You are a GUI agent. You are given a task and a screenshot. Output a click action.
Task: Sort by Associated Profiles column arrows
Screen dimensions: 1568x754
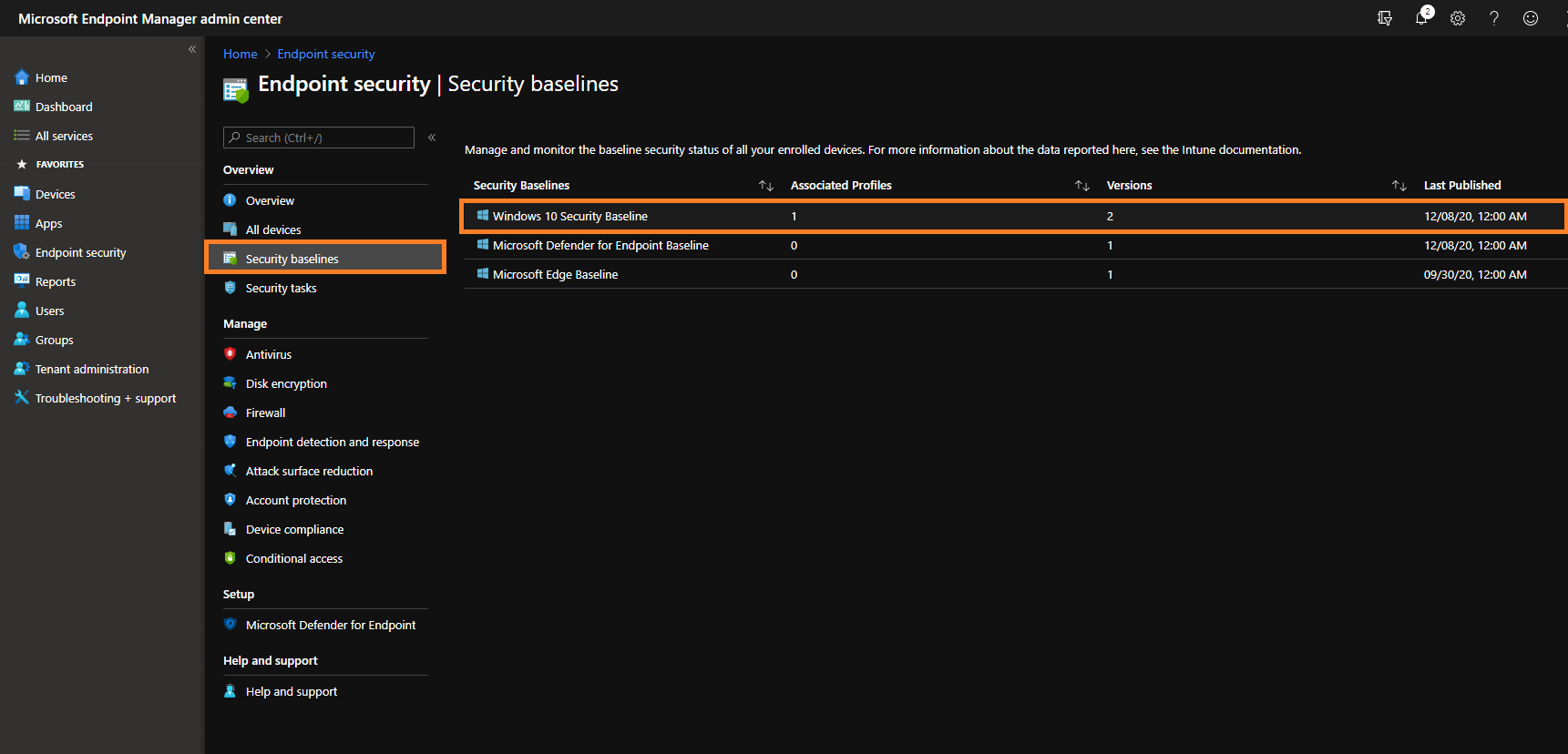1082,186
